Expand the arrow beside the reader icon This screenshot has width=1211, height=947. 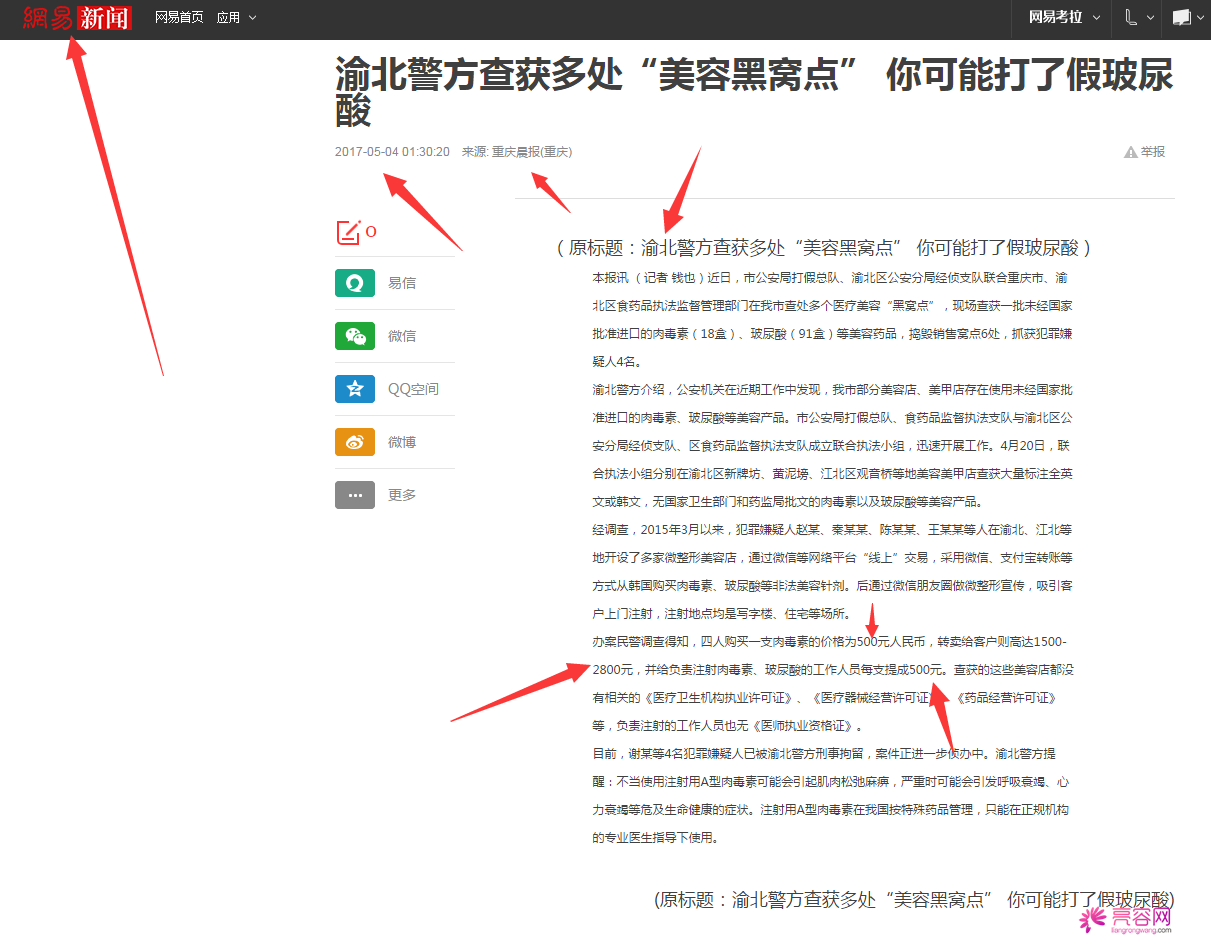tap(1199, 18)
